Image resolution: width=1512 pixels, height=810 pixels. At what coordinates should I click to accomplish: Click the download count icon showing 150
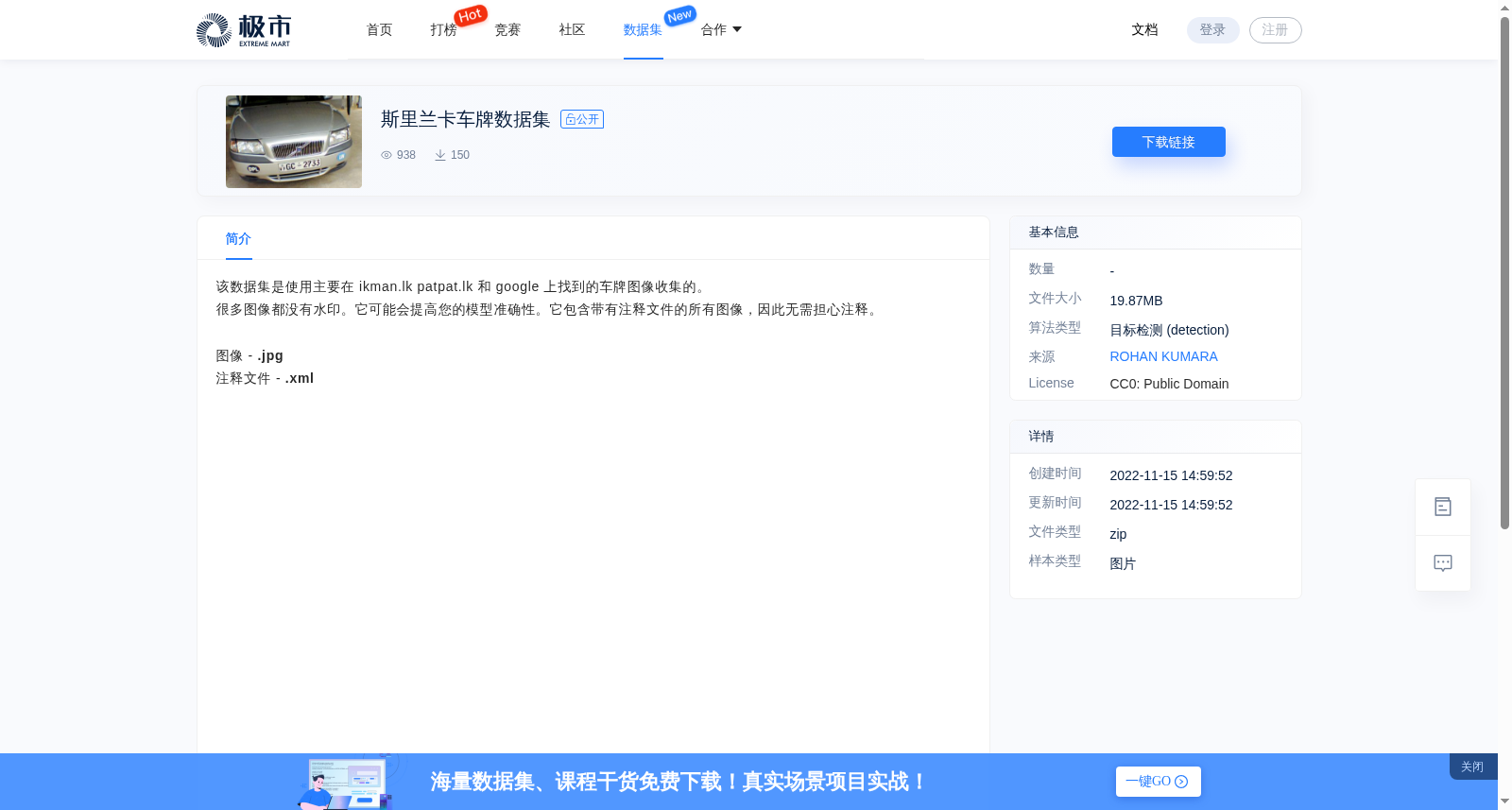click(x=440, y=155)
